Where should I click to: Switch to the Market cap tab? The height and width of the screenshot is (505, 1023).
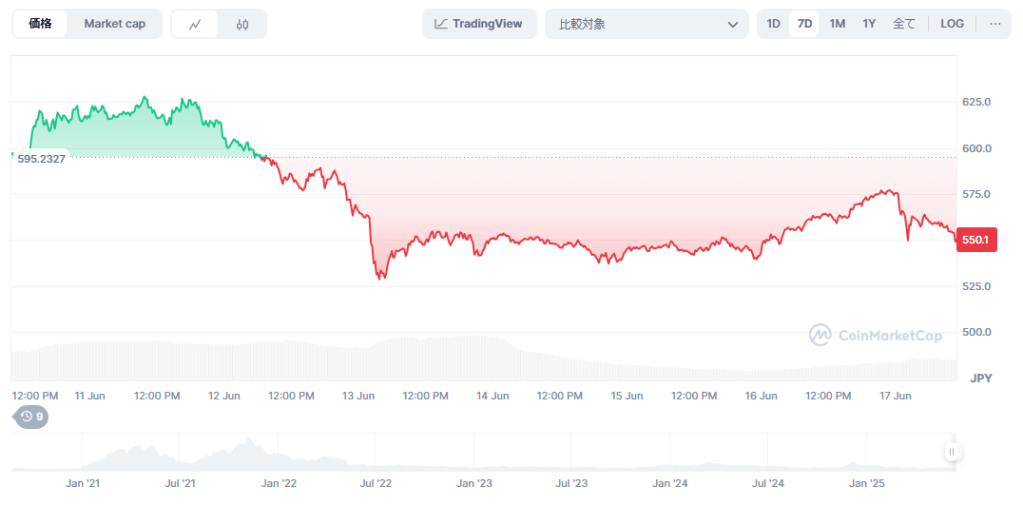(114, 24)
